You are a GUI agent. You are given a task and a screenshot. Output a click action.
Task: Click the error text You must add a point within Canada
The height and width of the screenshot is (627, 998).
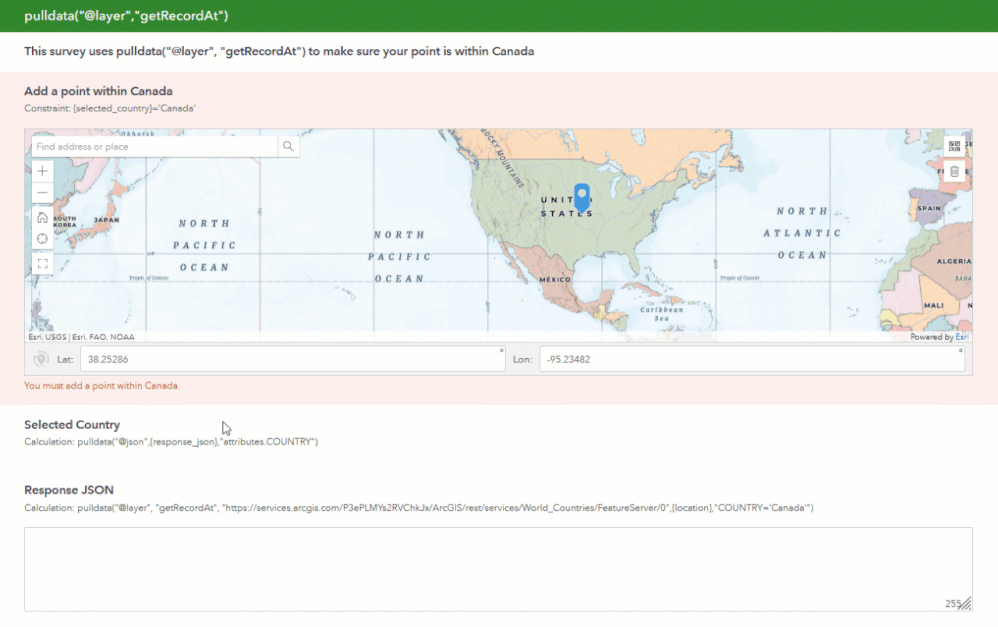tap(101, 386)
